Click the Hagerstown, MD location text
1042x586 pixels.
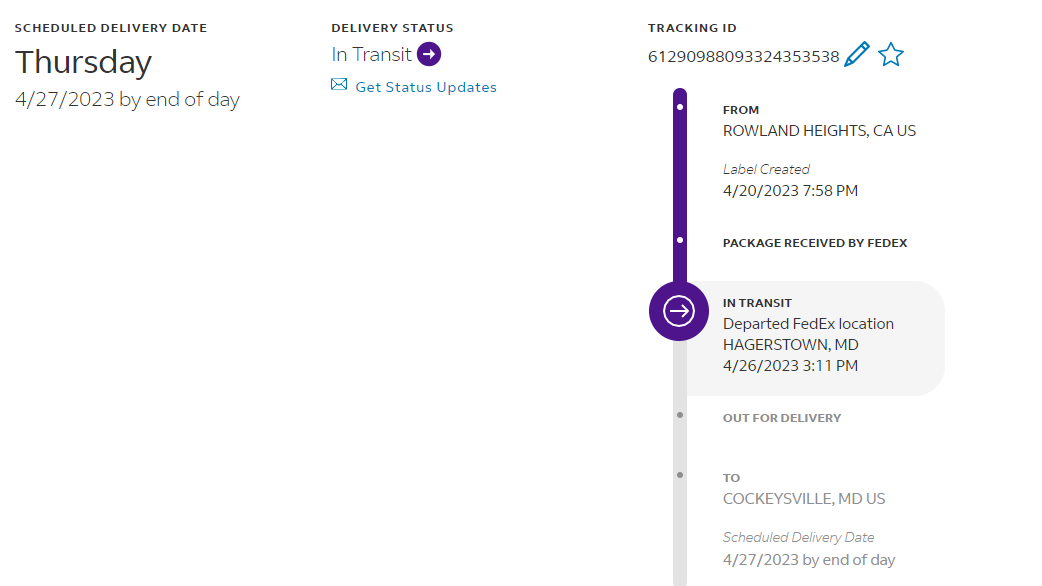(790, 345)
